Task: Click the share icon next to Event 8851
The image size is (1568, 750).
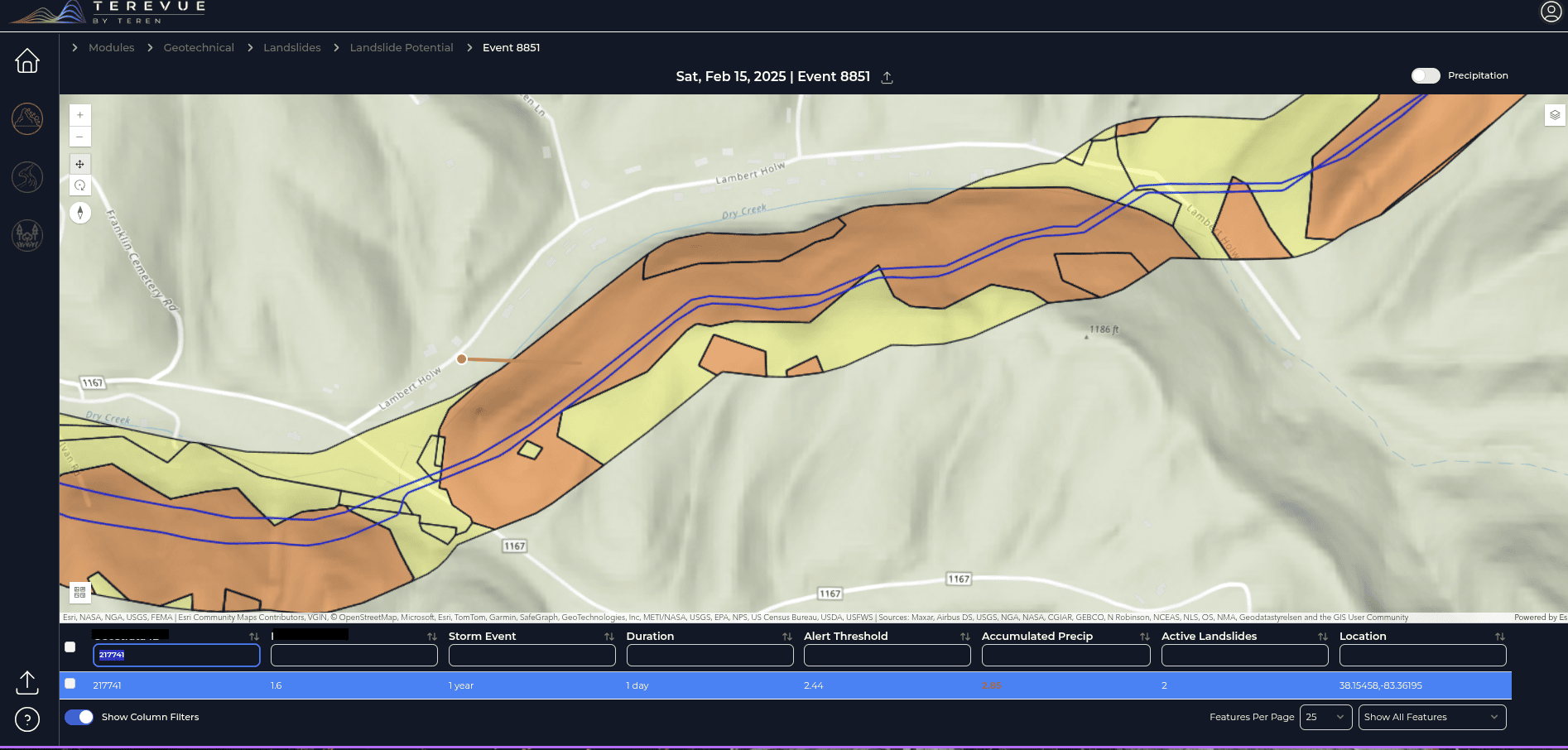Action: [887, 77]
